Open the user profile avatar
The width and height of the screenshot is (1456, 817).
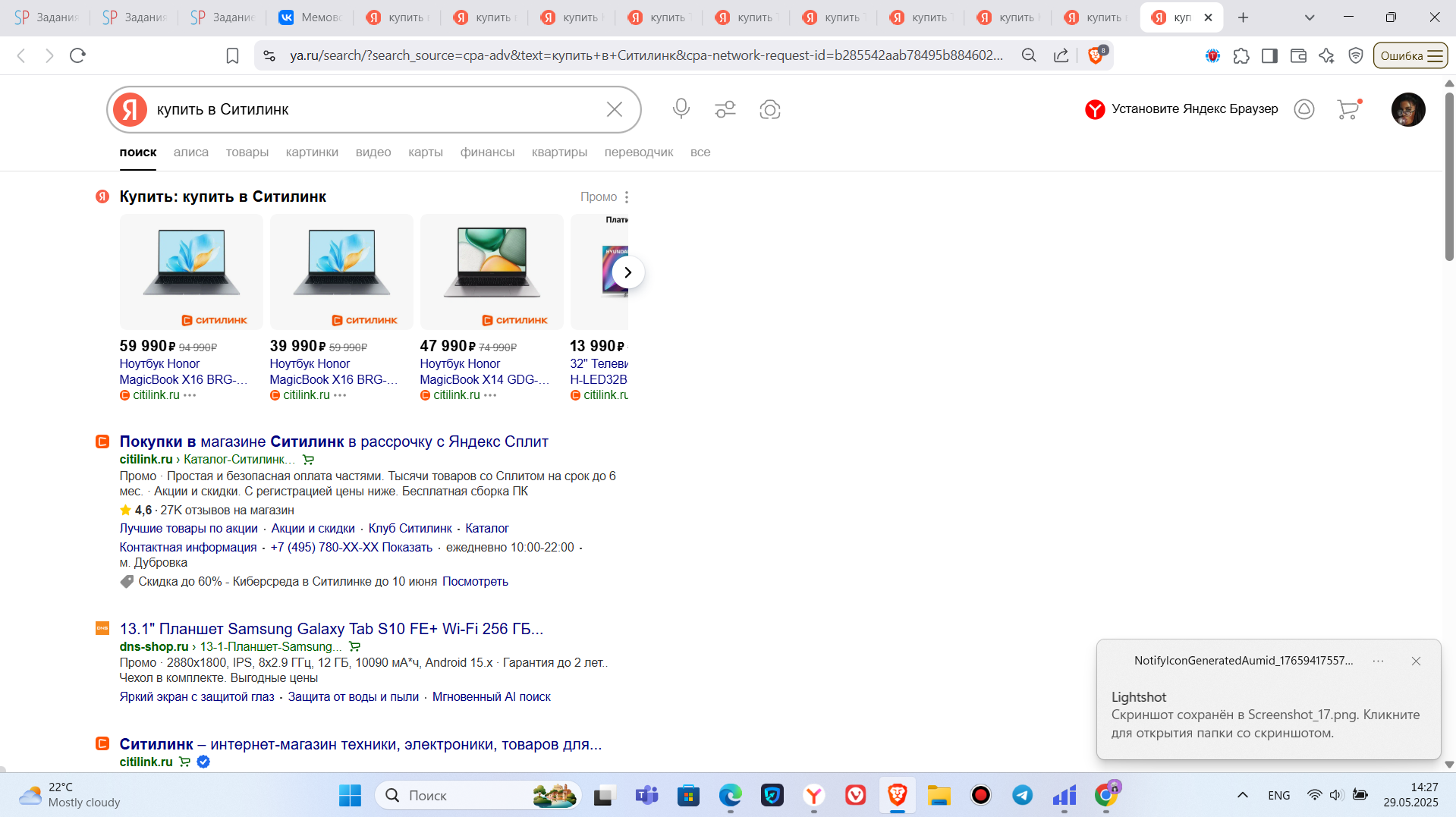tap(1408, 109)
